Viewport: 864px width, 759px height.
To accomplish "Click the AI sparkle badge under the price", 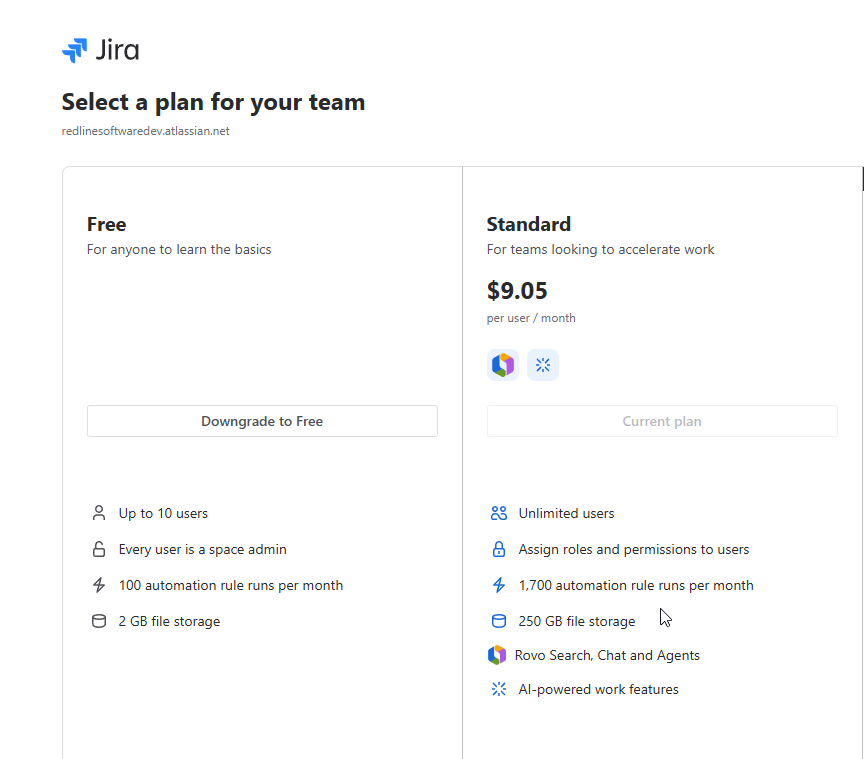I will (543, 365).
